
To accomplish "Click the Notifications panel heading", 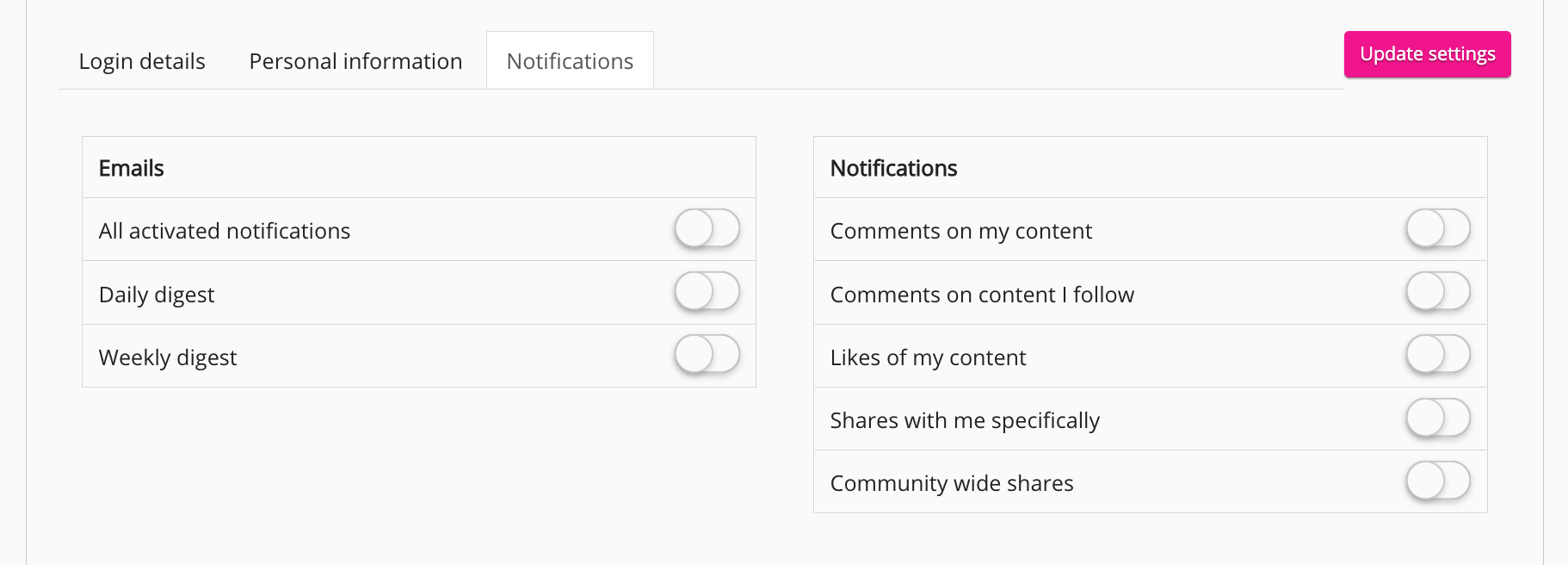I will pyautogui.click(x=893, y=168).
